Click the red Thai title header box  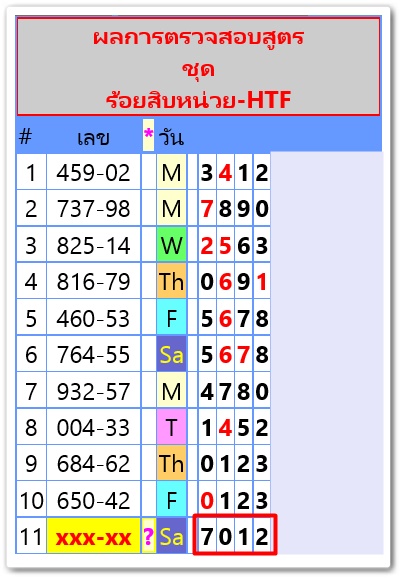(x=198, y=67)
